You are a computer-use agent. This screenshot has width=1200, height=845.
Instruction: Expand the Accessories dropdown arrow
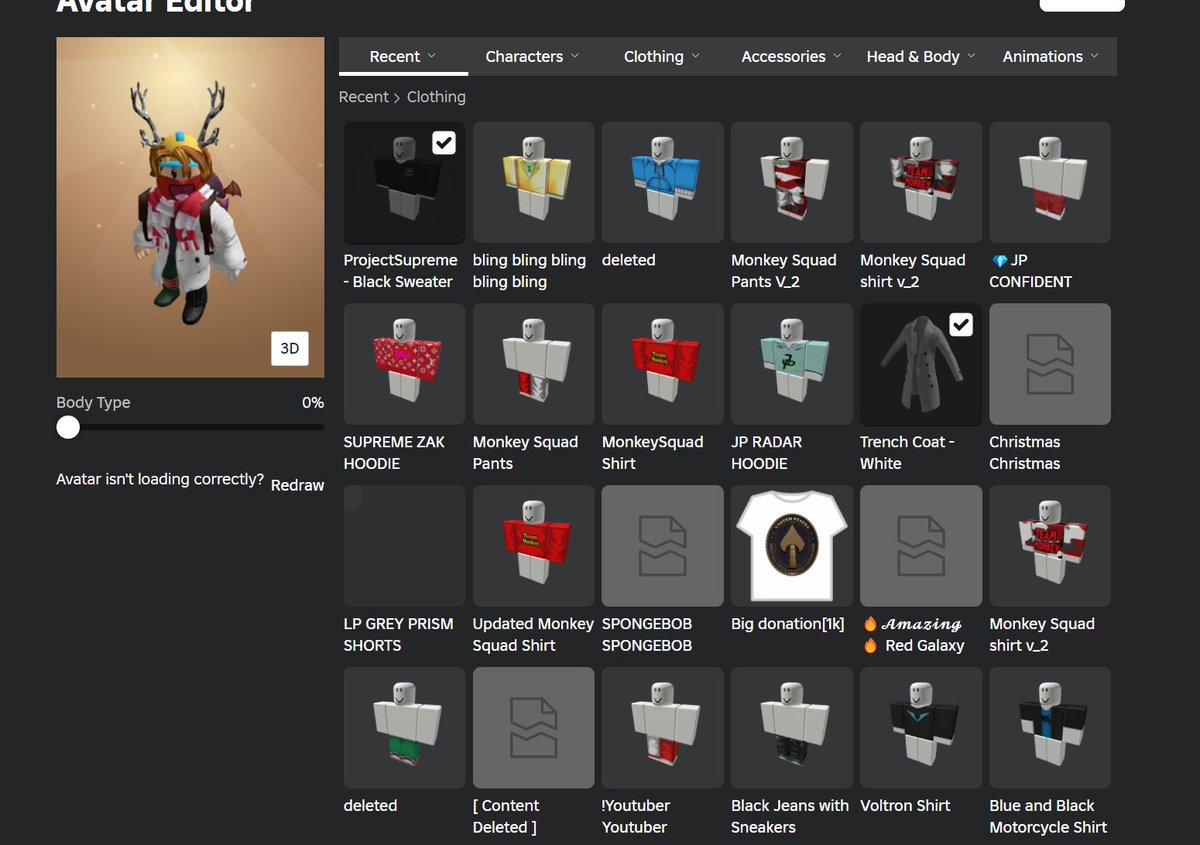pyautogui.click(x=837, y=56)
